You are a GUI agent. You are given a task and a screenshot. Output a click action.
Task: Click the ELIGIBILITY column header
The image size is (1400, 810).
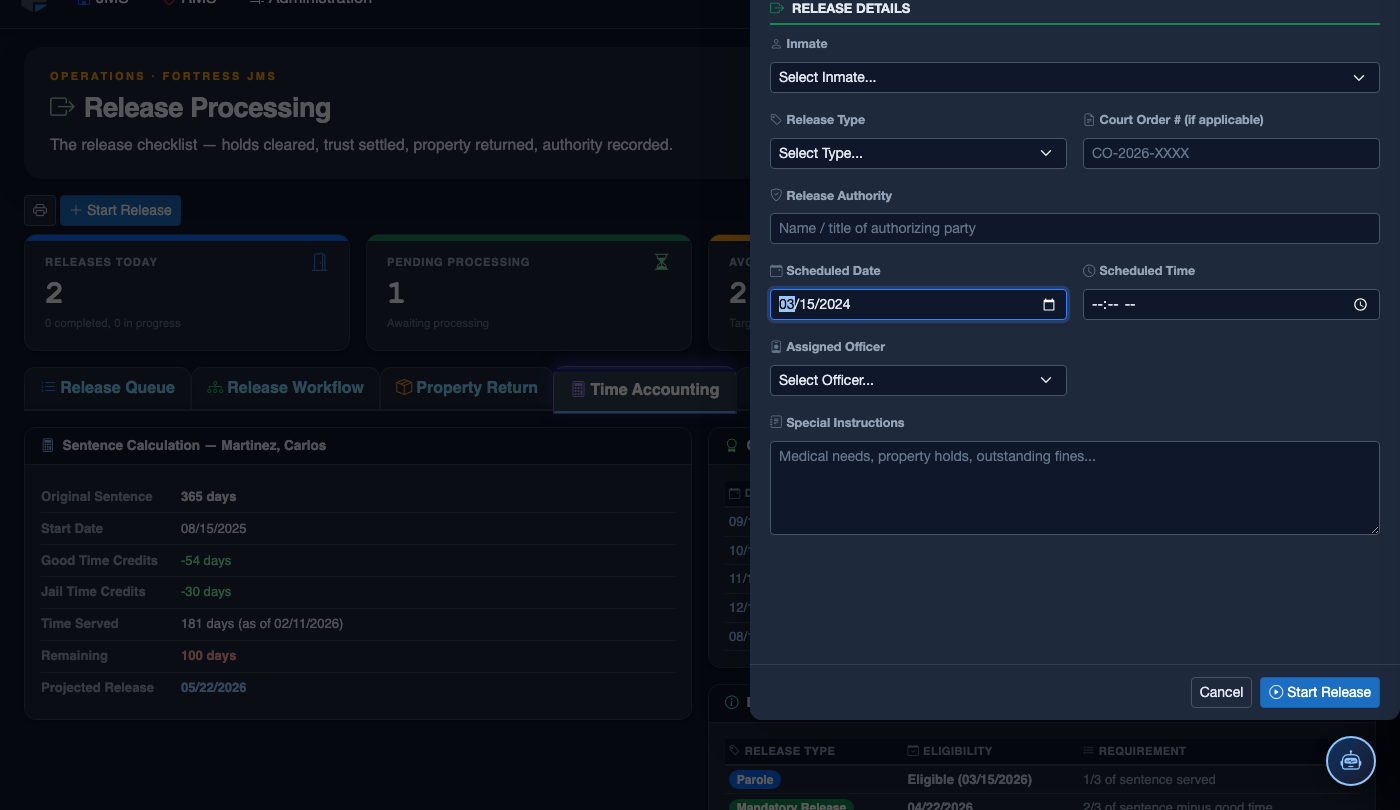pos(949,750)
